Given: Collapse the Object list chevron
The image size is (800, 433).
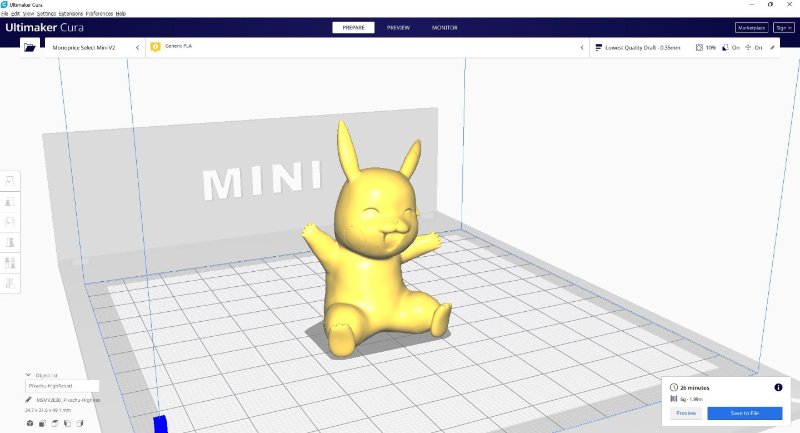Looking at the screenshot, I should pyautogui.click(x=29, y=375).
